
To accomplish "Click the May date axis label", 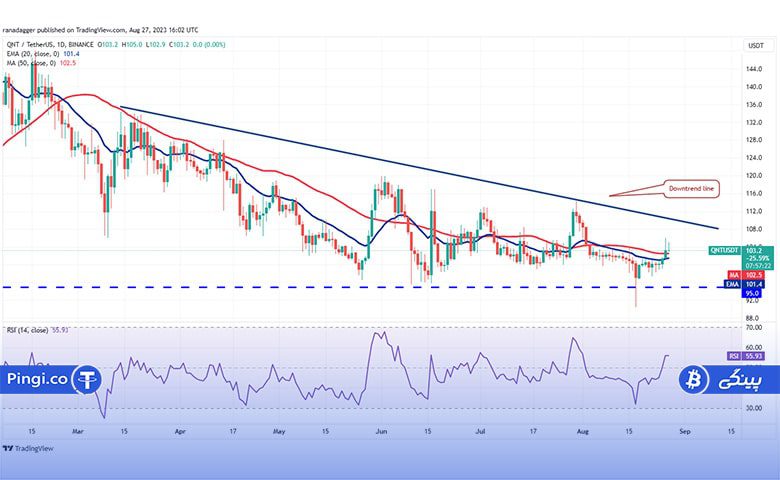I will coord(279,432).
